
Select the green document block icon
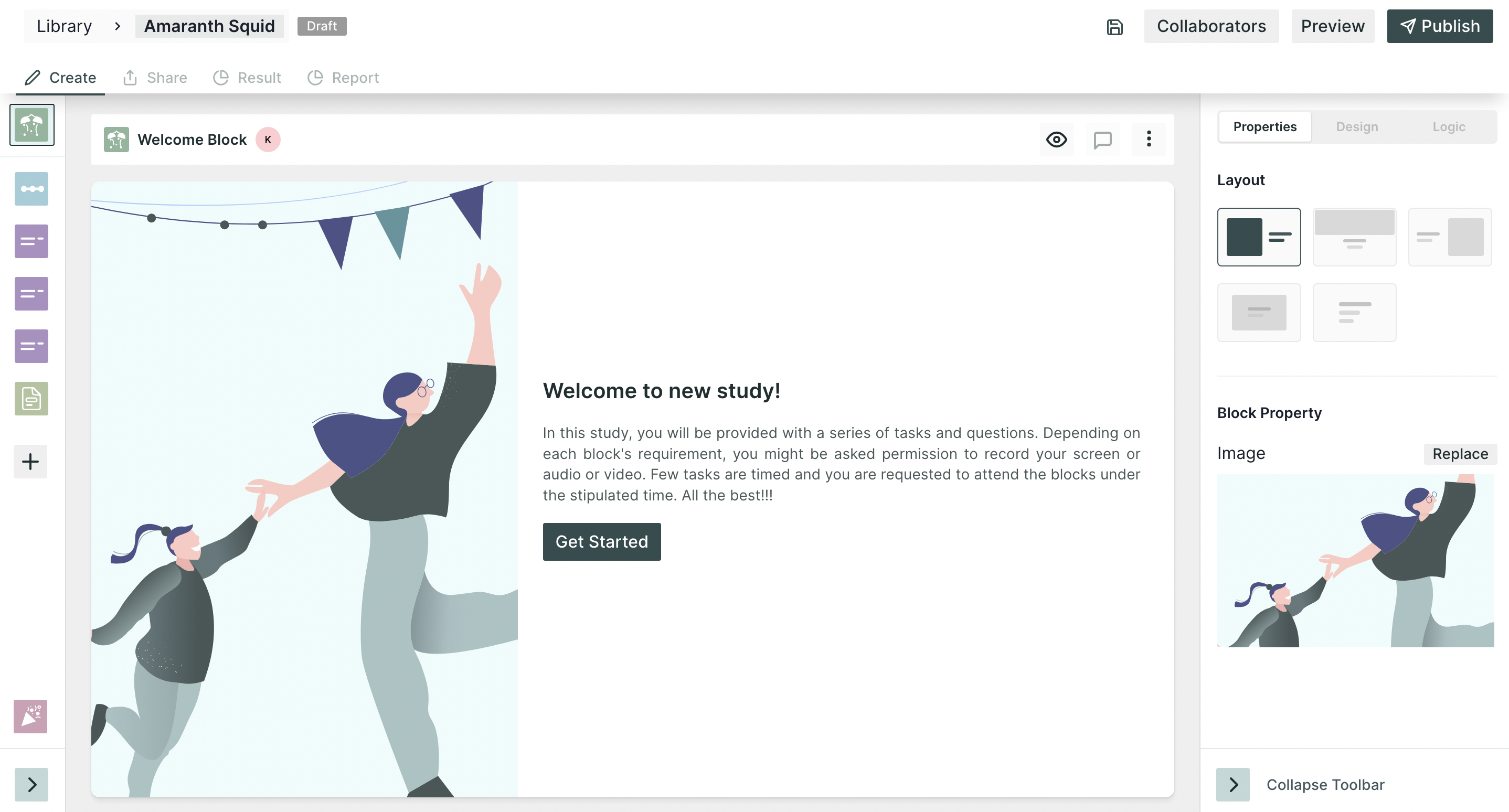click(31, 399)
